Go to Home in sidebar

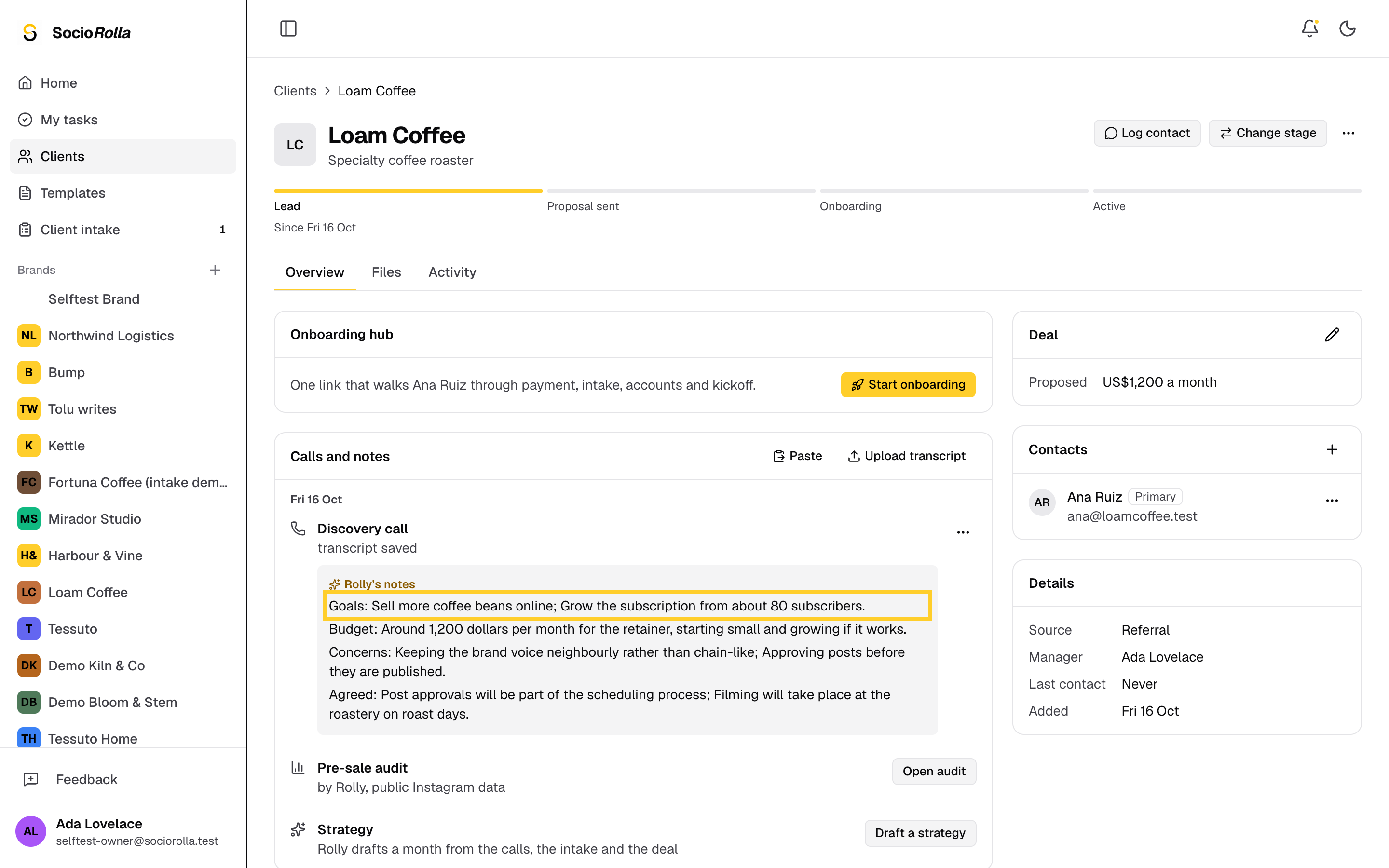[x=123, y=82]
